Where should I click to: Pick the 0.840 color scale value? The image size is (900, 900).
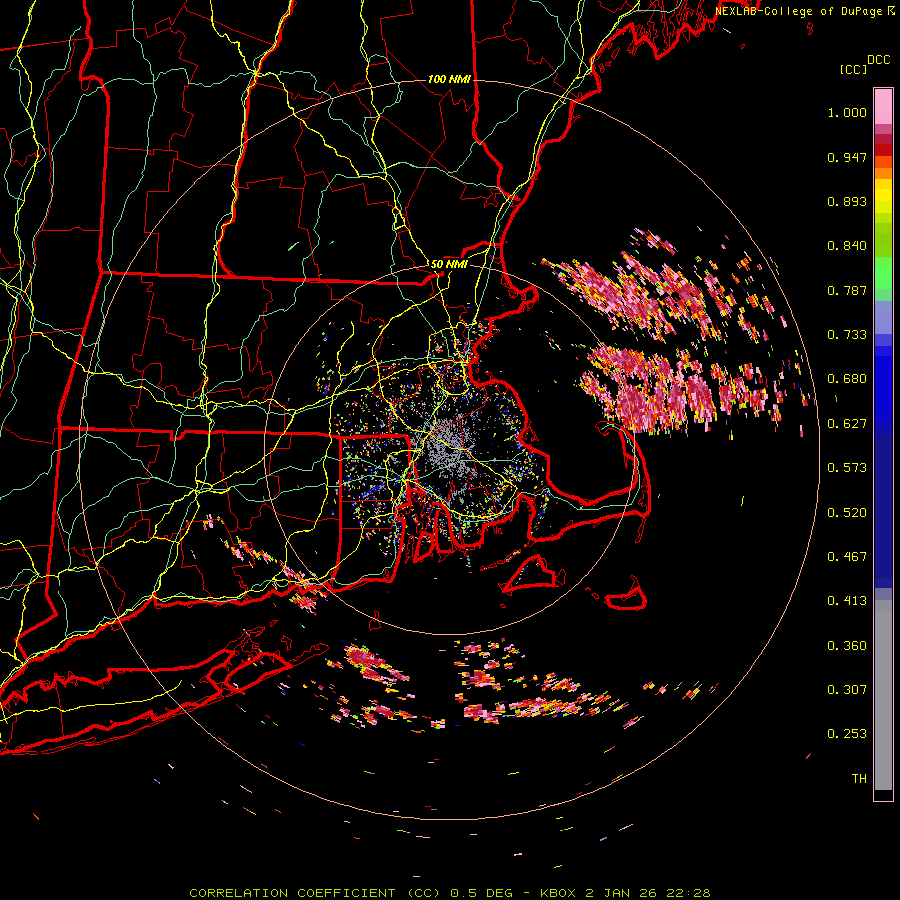[847, 246]
